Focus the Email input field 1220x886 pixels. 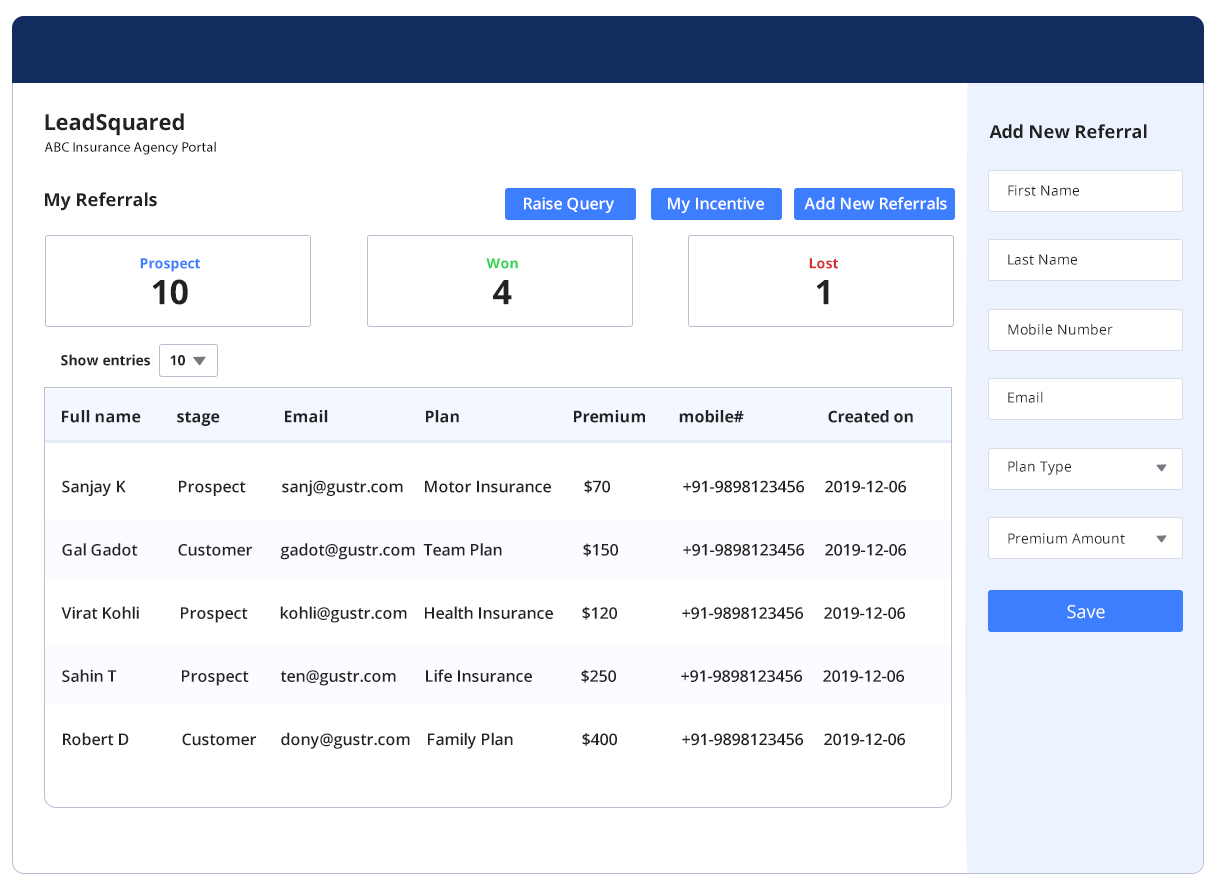tap(1085, 398)
